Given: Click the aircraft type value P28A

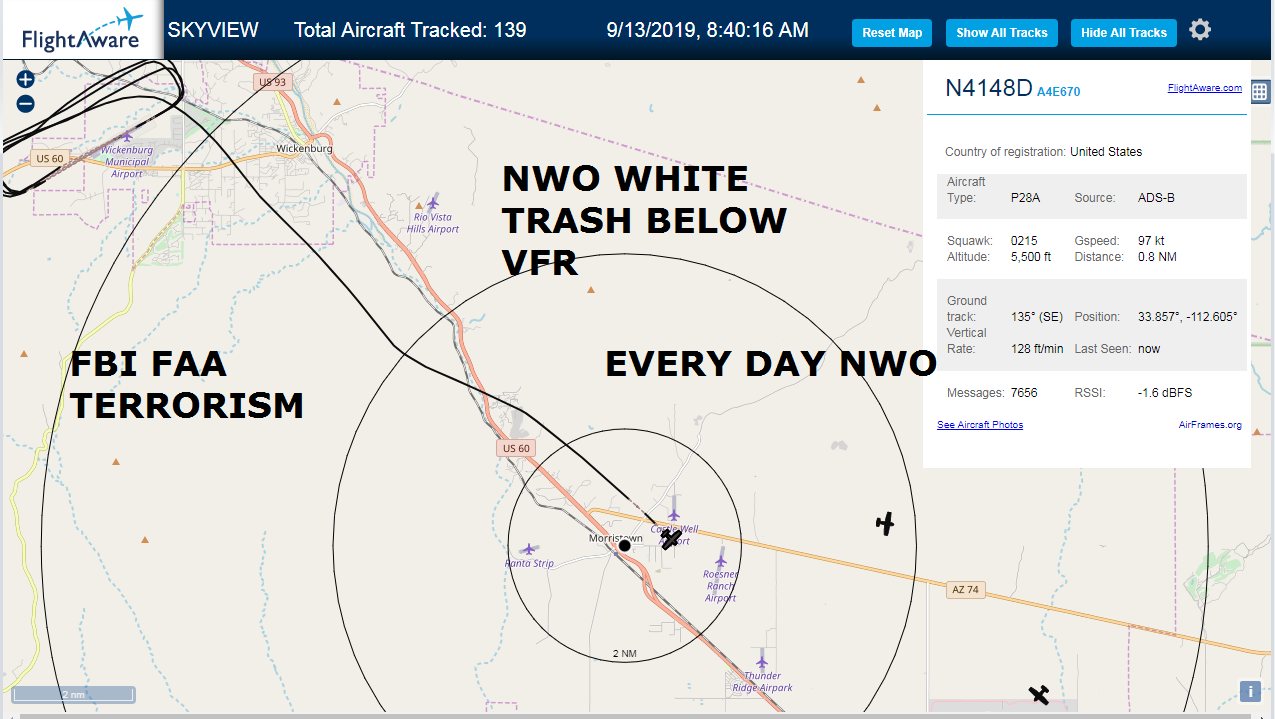Looking at the screenshot, I should pos(1025,198).
